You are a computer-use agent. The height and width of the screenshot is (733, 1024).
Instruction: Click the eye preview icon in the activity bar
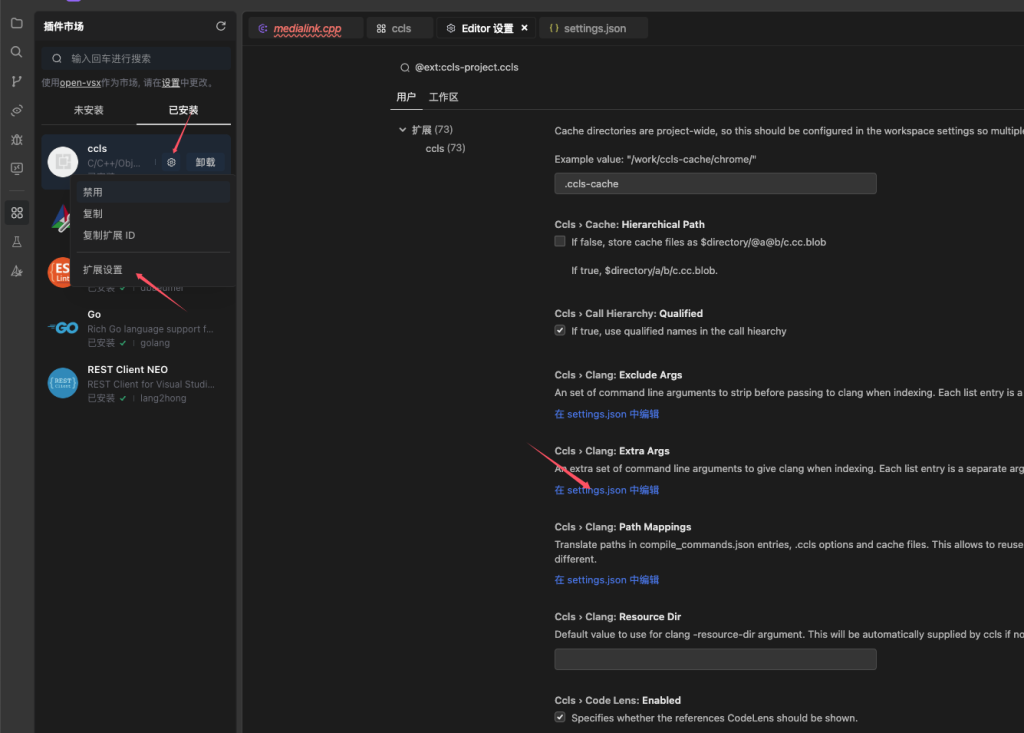point(17,110)
